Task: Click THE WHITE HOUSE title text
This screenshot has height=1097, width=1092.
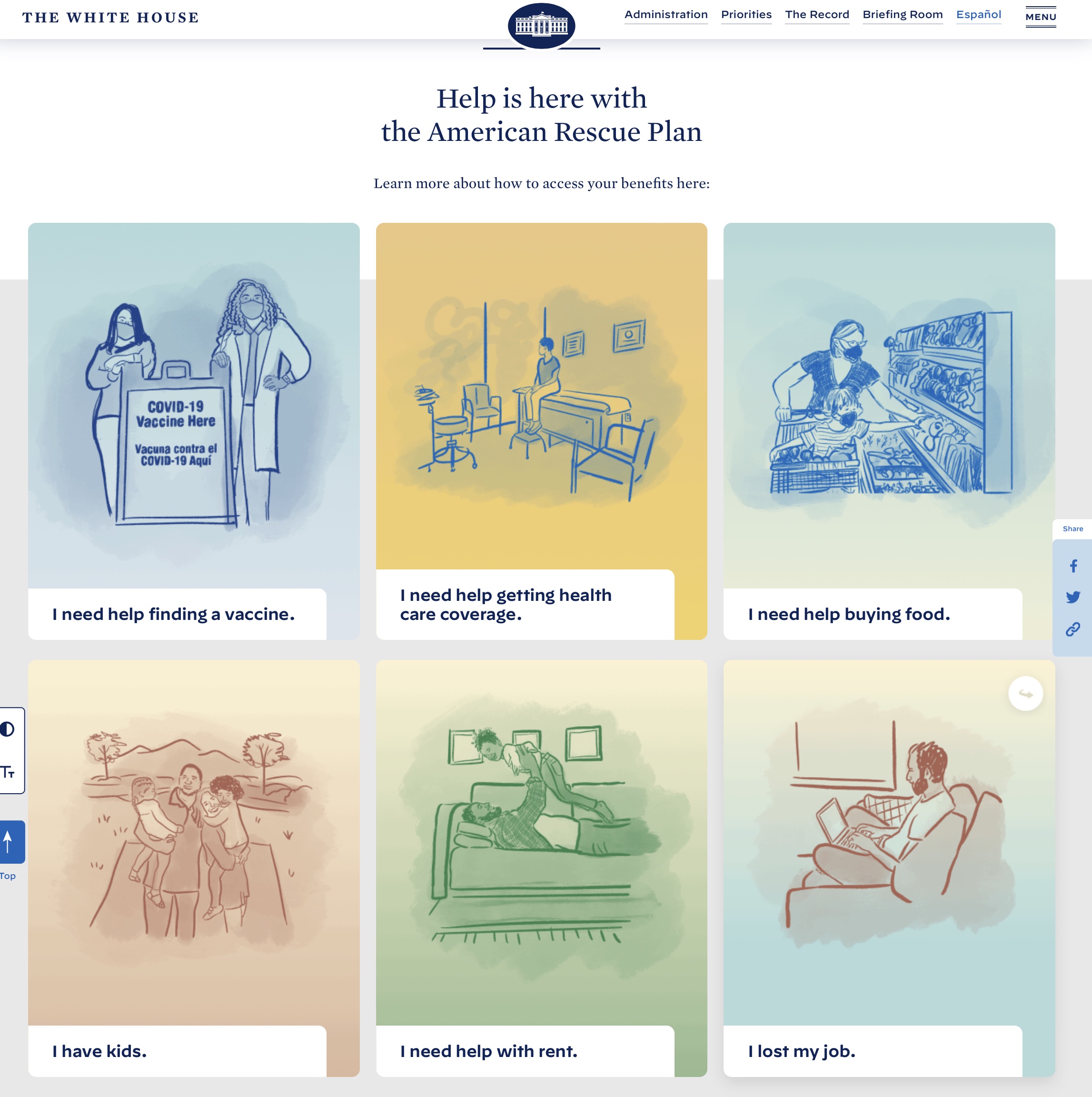Action: (x=110, y=18)
